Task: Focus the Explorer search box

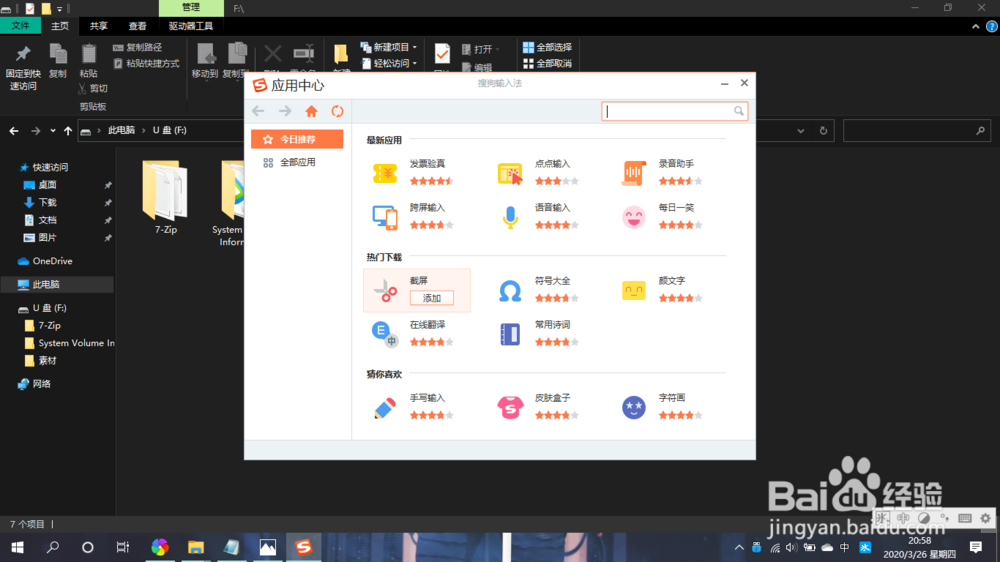Action: click(x=917, y=131)
